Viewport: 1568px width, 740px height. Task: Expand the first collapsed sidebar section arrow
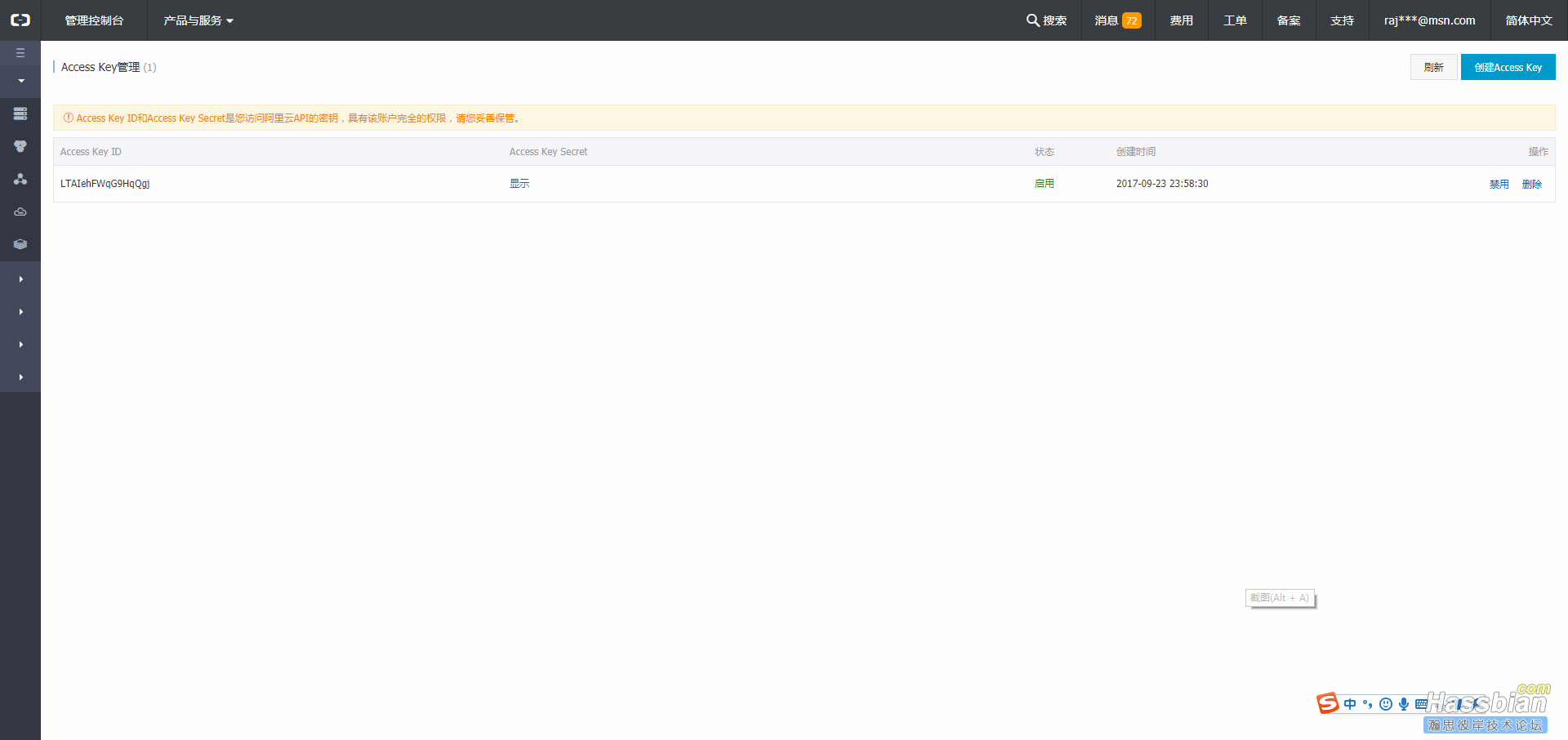[x=20, y=279]
